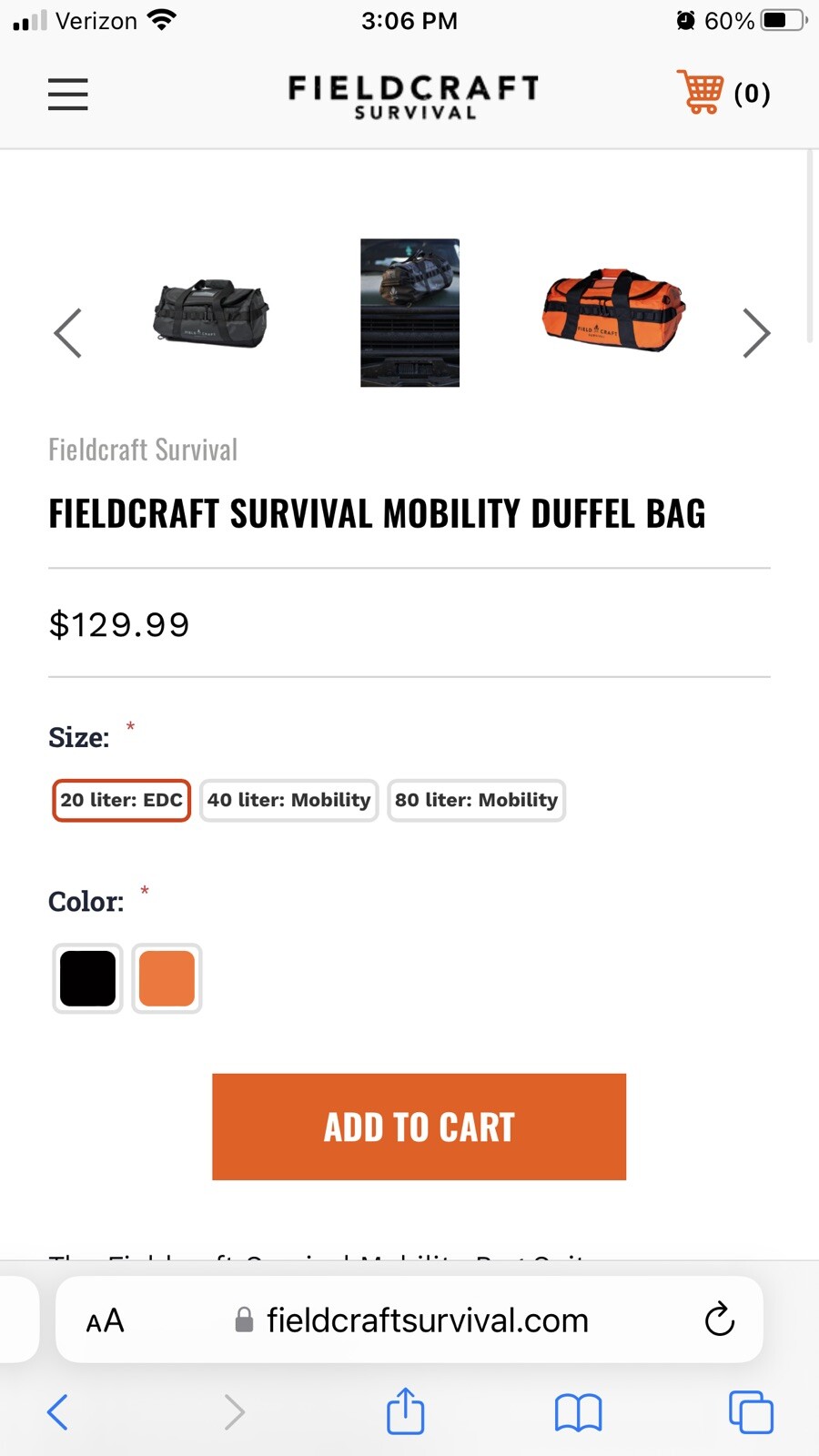This screenshot has height=1456, width=819.
Task: Reload the fieldcraftsurvival.com page
Action: point(719,1320)
